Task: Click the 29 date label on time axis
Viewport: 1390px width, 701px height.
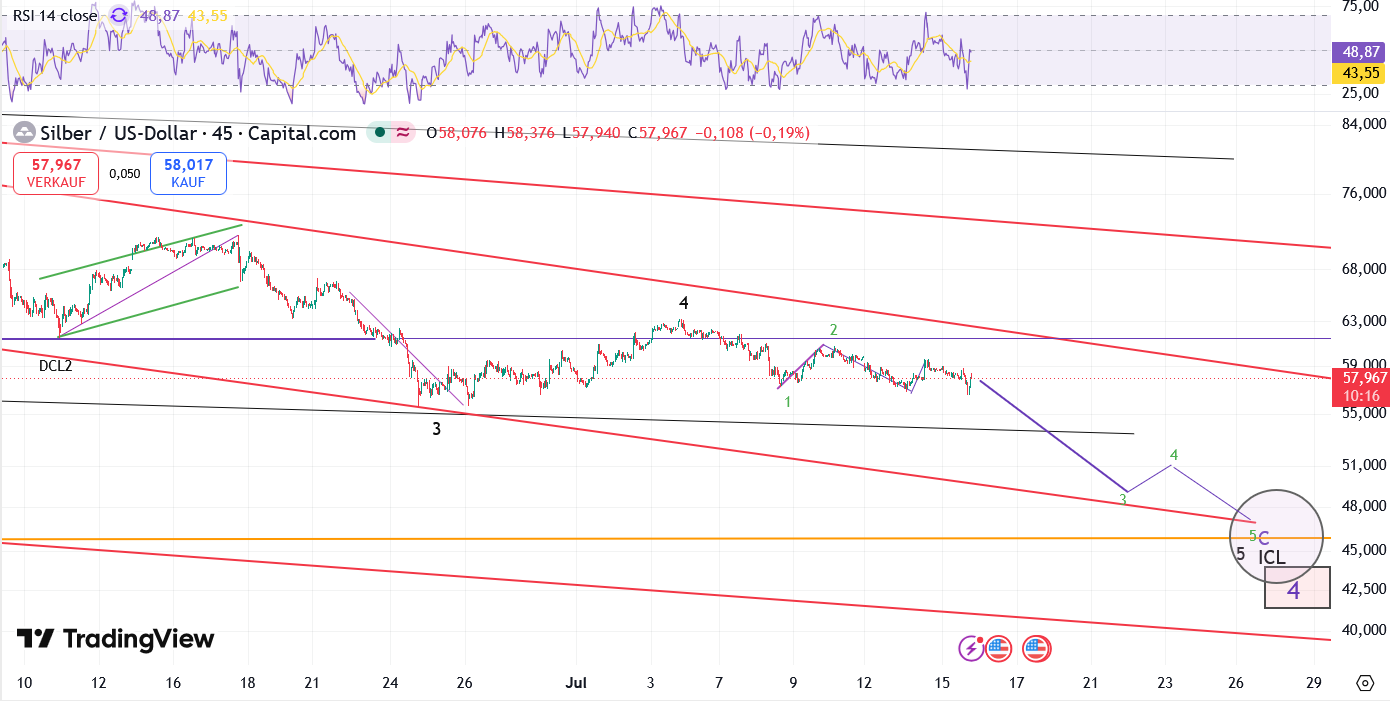Action: 1315,683
